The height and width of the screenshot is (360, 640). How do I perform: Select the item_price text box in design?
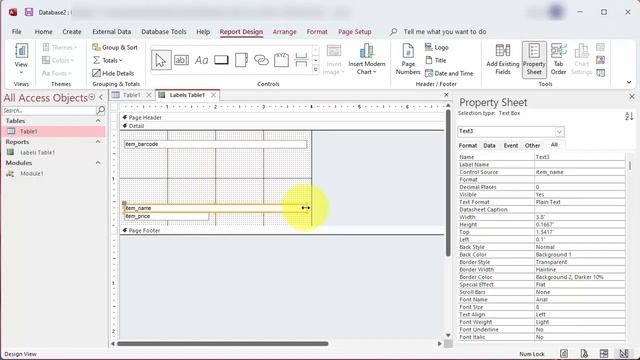[167, 216]
